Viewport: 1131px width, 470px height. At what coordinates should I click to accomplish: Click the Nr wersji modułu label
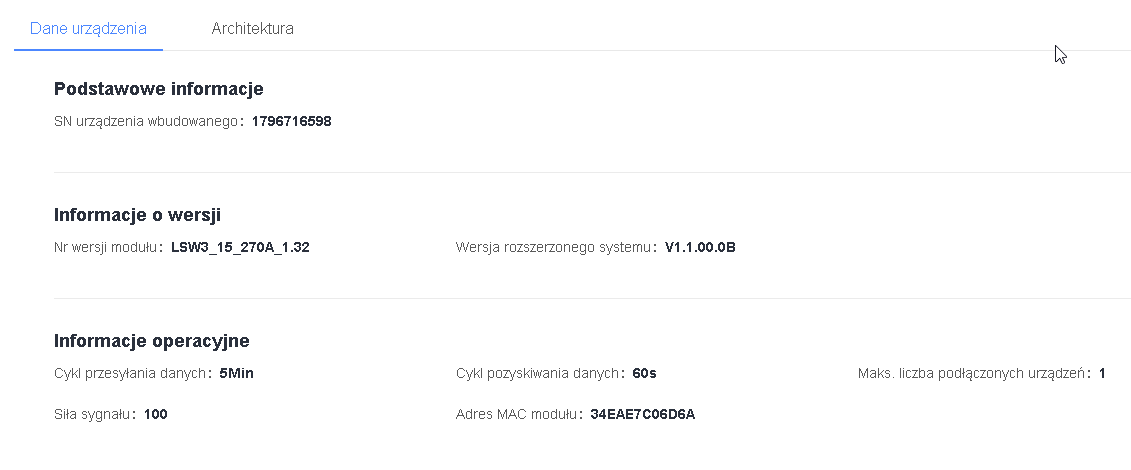[107, 248]
